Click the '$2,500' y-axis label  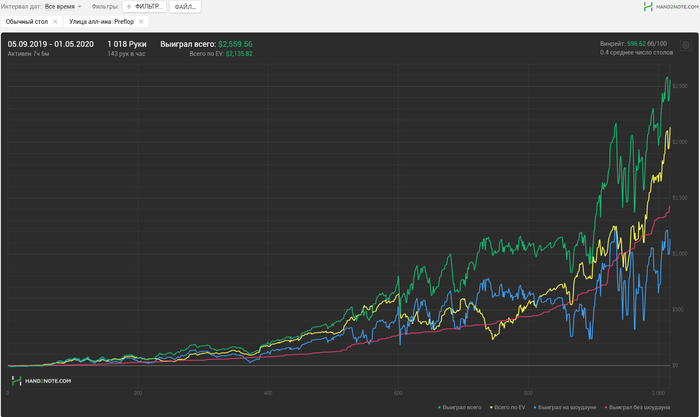click(680, 86)
